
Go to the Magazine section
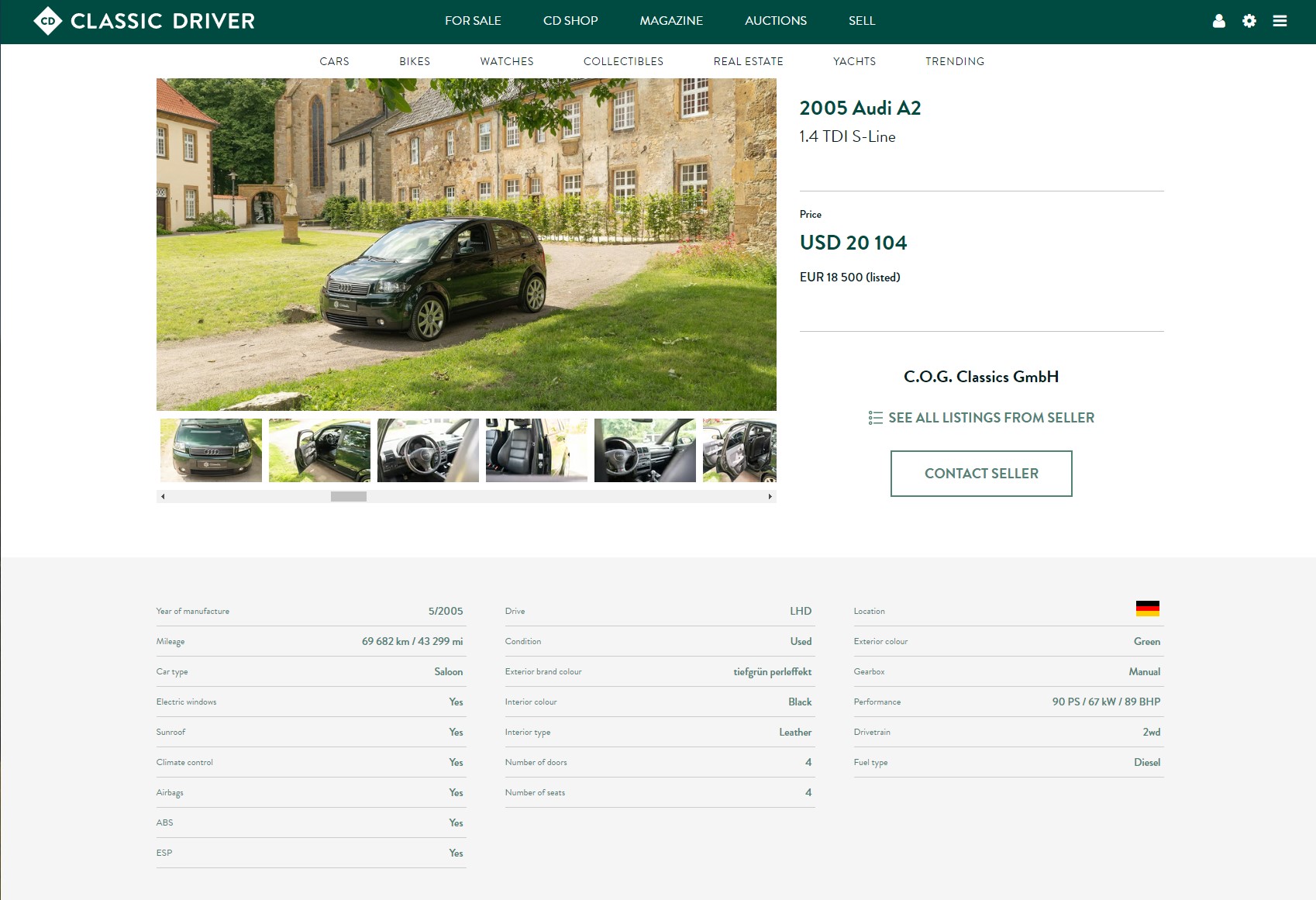click(x=671, y=21)
